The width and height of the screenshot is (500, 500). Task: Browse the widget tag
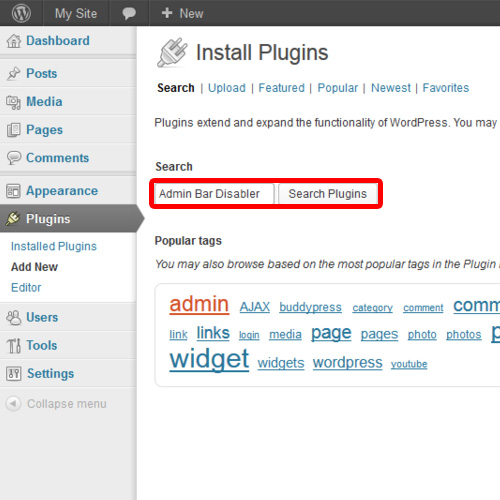pyautogui.click(x=209, y=359)
